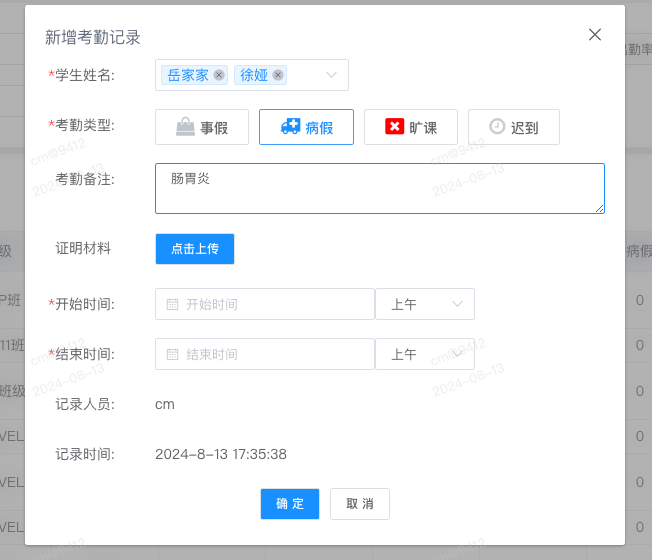This screenshot has height=560, width=652.
Task: Close the 新增考勤记录 dialog
Action: 595,35
